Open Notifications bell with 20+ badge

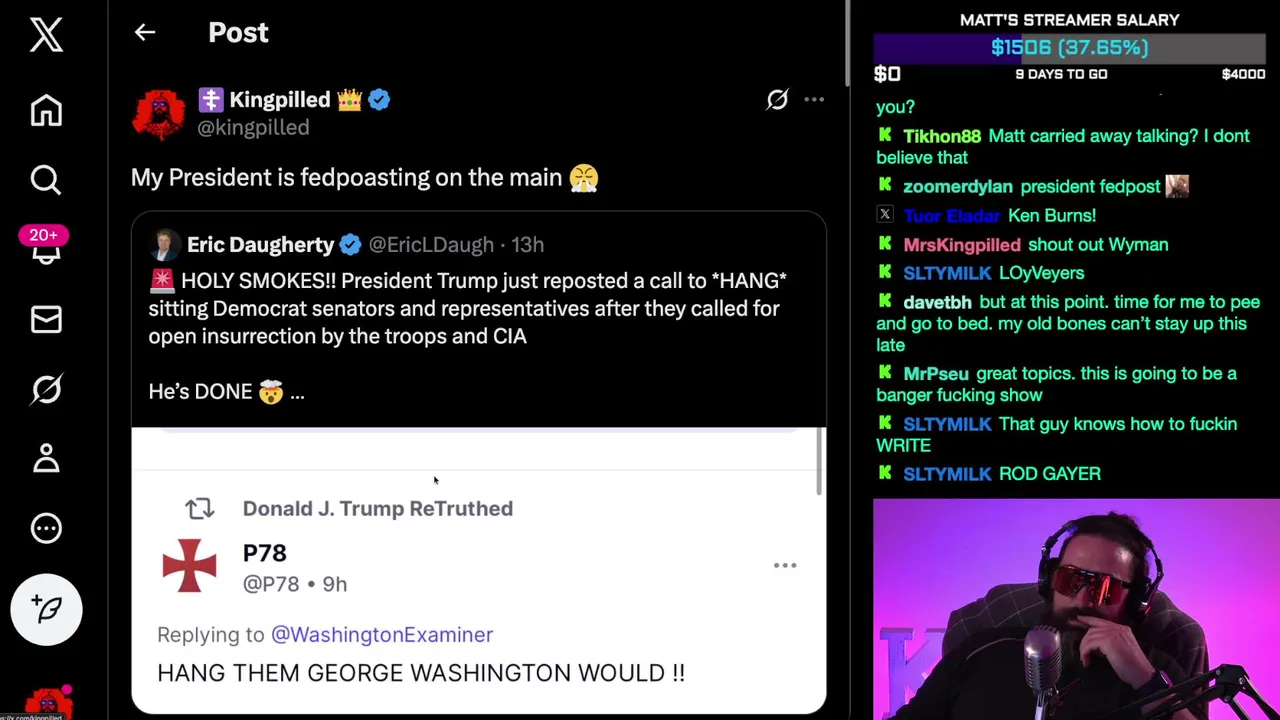tap(46, 248)
